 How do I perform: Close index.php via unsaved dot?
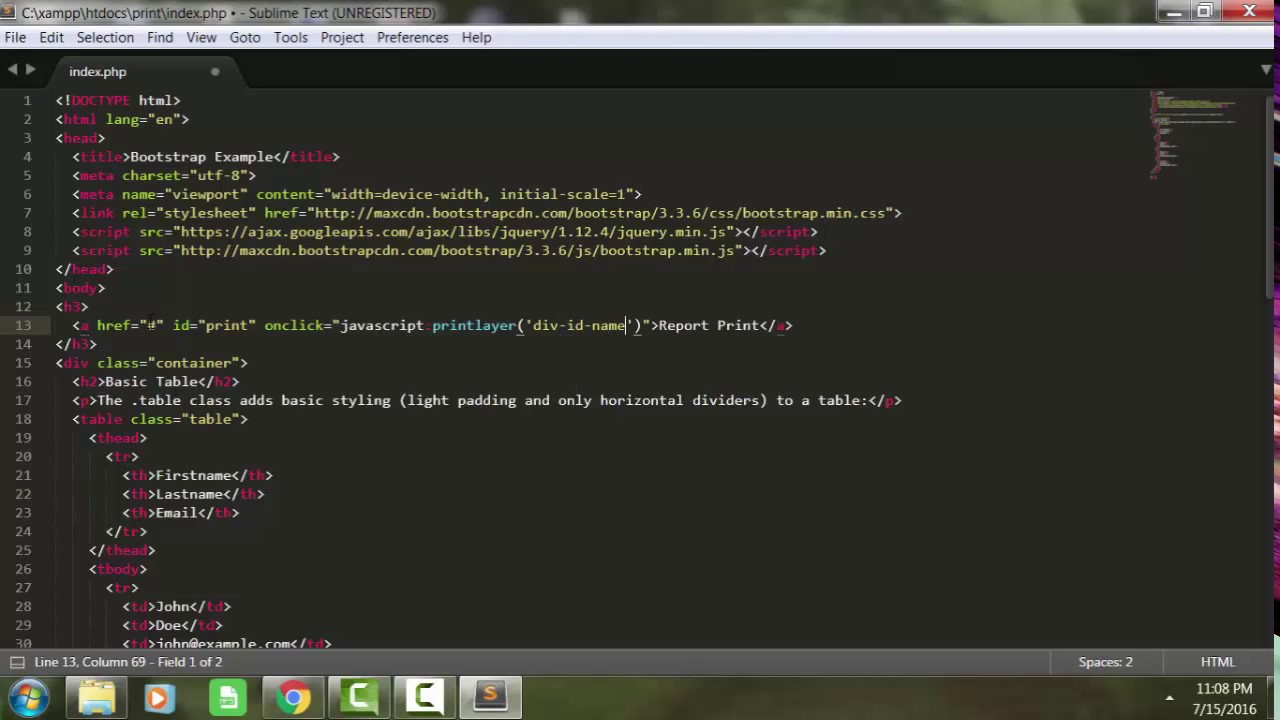pos(215,72)
